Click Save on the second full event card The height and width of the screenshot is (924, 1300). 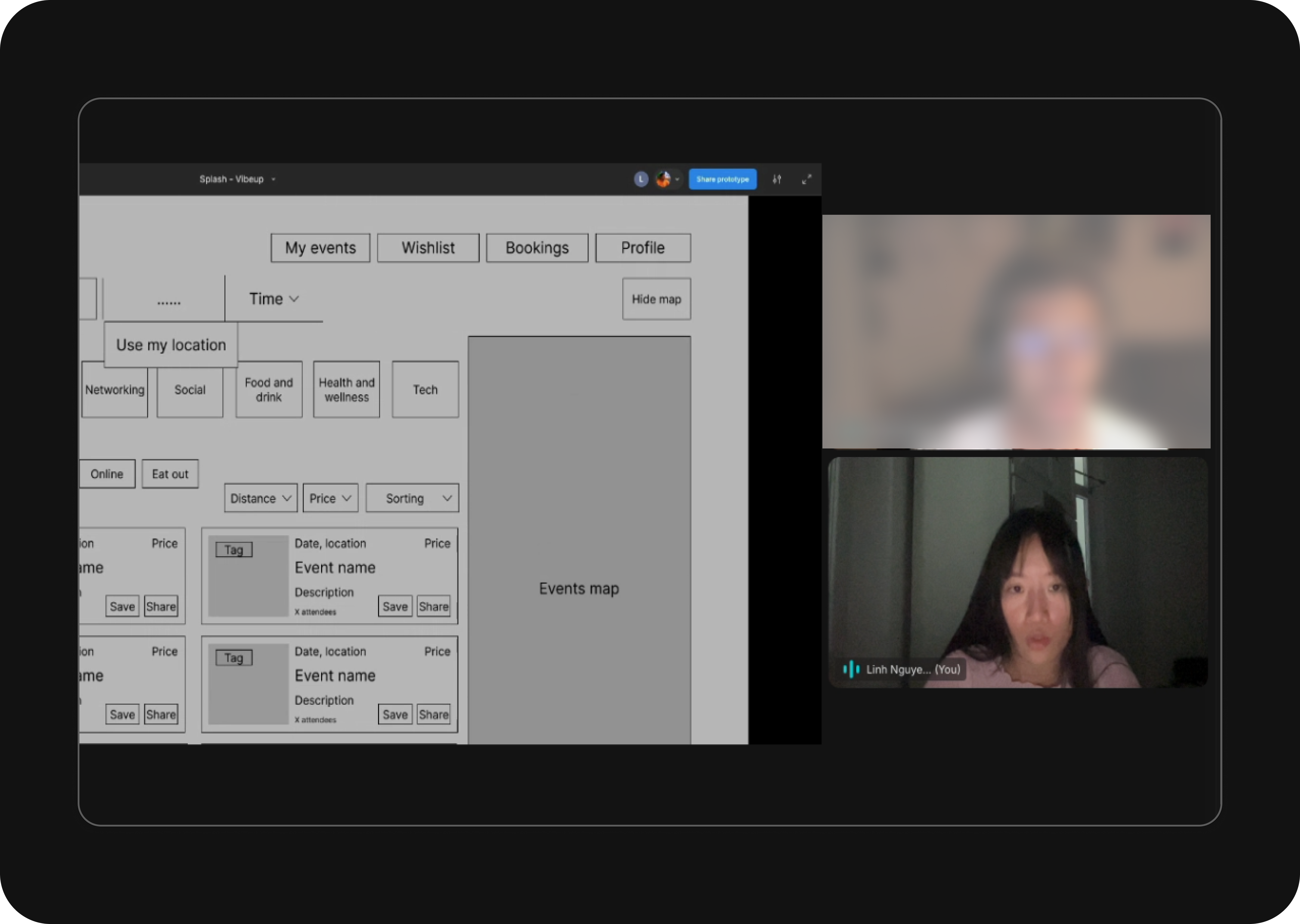[395, 715]
